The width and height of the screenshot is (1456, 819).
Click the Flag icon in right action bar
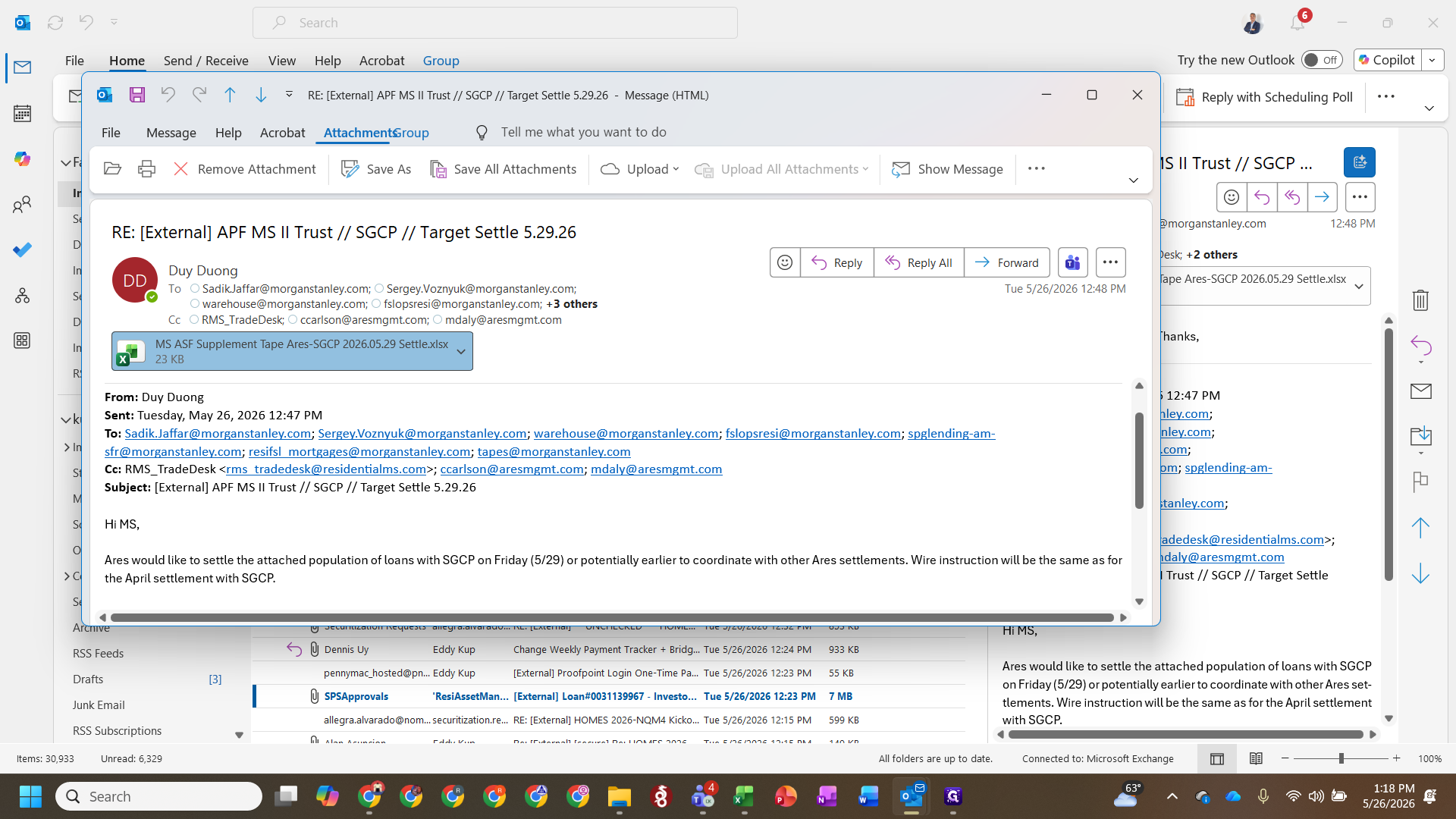pyautogui.click(x=1420, y=482)
